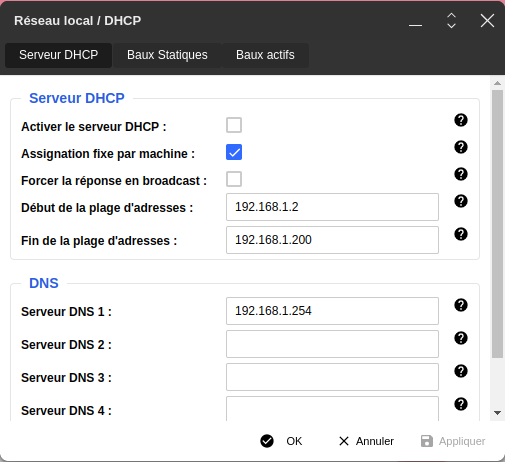Confirm with the OK button
Screen dimensions: 505x462
281,441
